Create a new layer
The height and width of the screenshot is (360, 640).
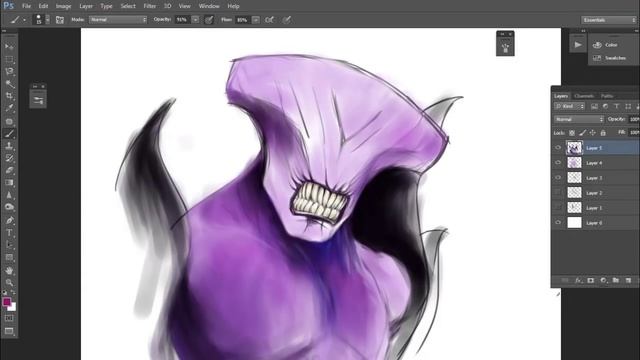tap(628, 280)
